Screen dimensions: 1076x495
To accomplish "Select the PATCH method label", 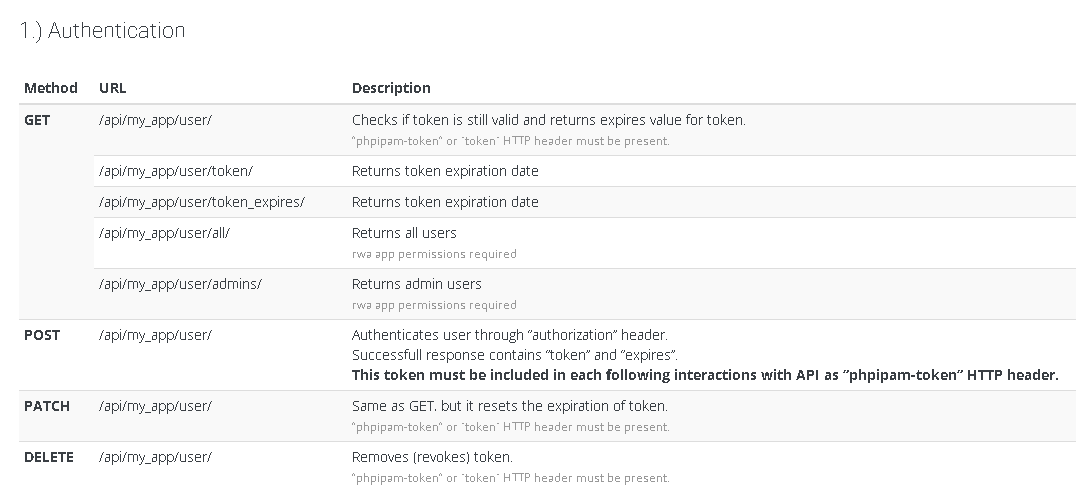I will pos(47,406).
